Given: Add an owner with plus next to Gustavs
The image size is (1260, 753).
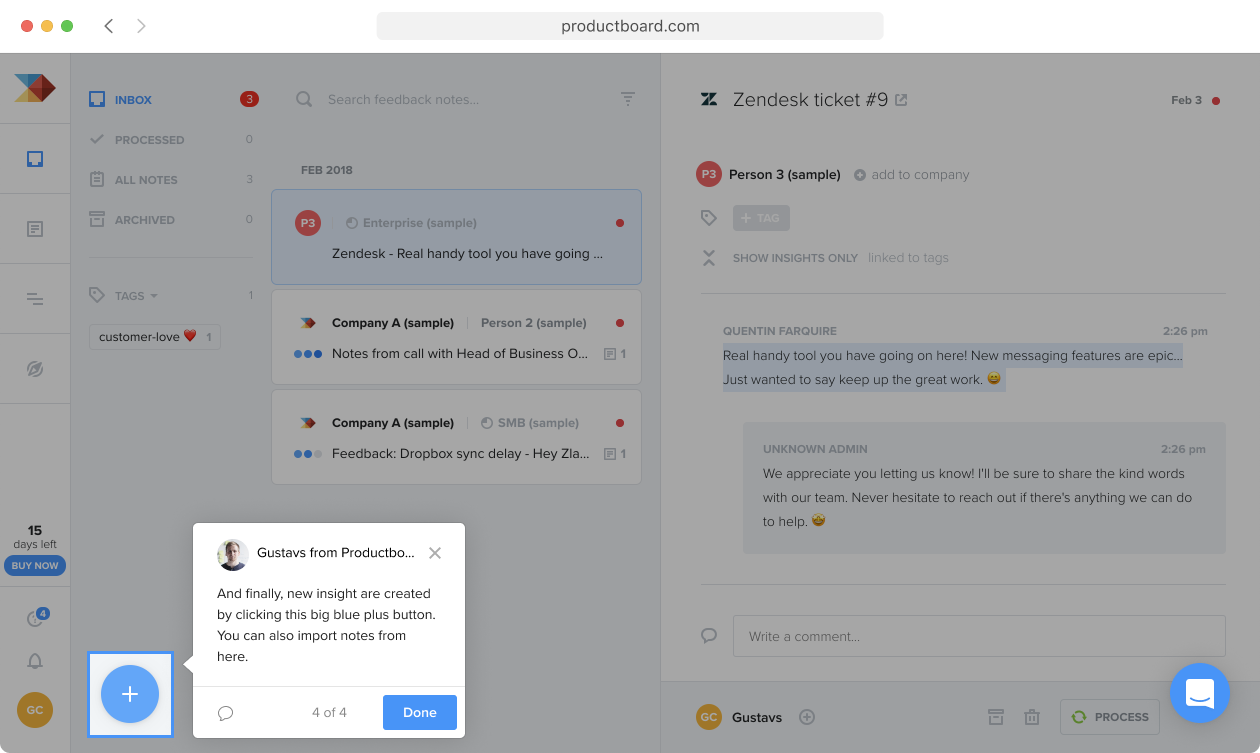Looking at the screenshot, I should [x=807, y=717].
